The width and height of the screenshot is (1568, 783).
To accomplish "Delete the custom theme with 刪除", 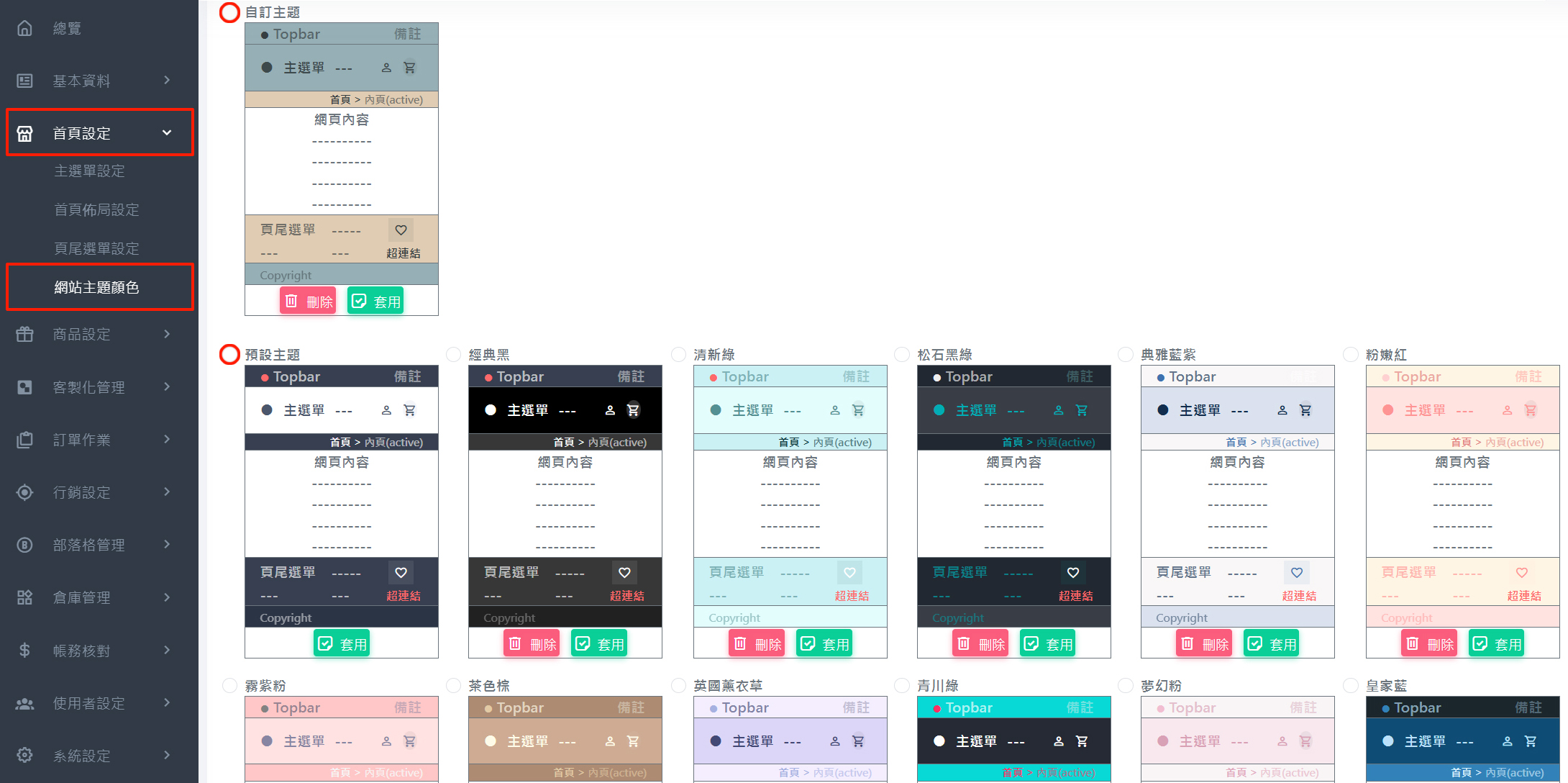I will tap(308, 301).
